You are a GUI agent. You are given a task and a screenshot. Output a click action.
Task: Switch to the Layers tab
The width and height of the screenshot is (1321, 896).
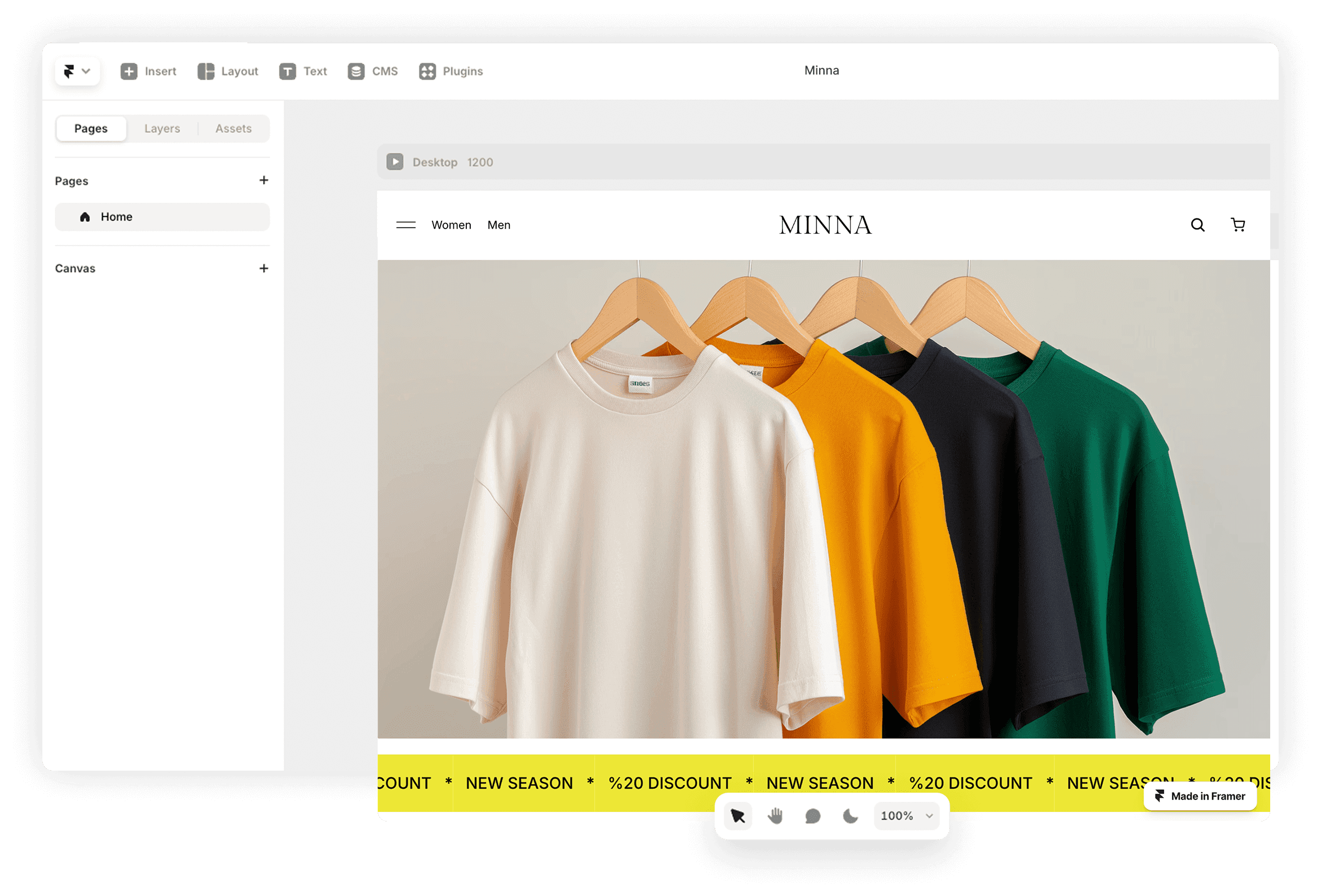(x=162, y=129)
